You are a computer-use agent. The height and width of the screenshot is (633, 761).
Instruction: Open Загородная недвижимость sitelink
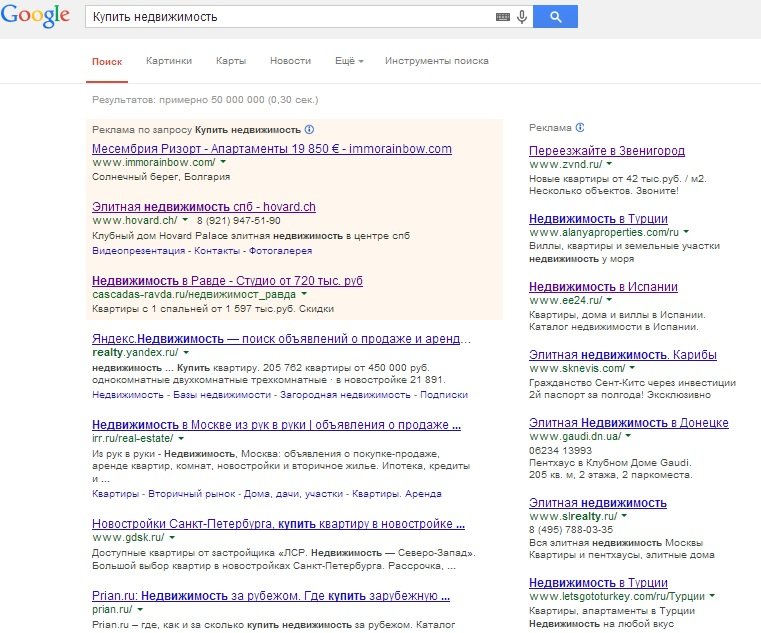[x=345, y=395]
